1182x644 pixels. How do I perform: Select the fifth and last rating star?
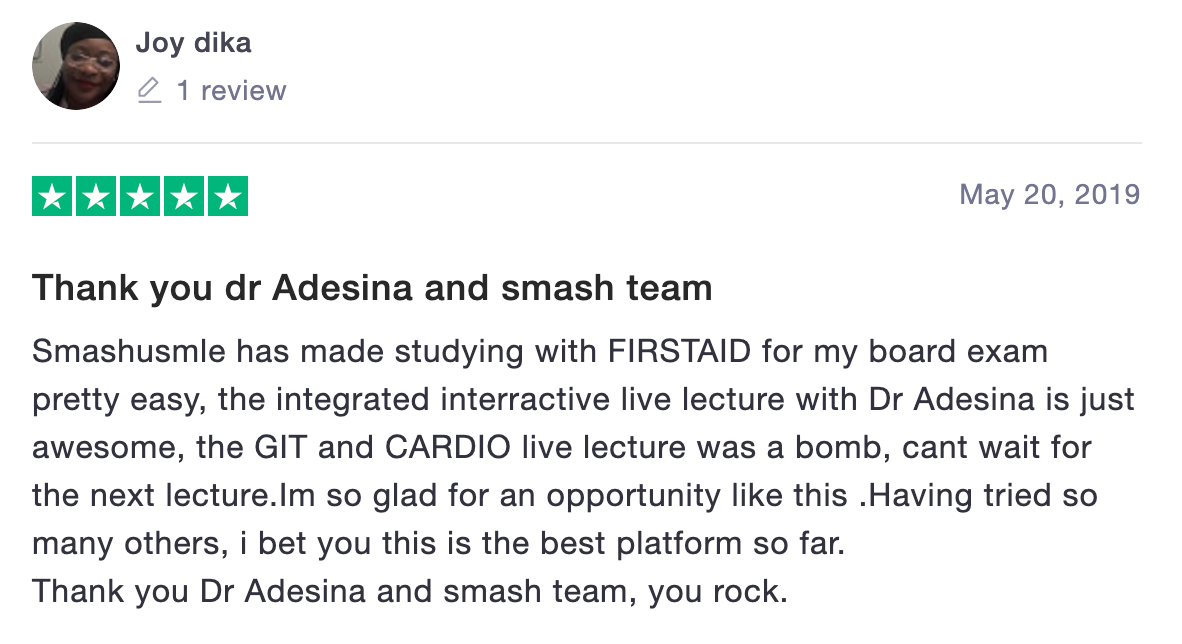tap(228, 196)
